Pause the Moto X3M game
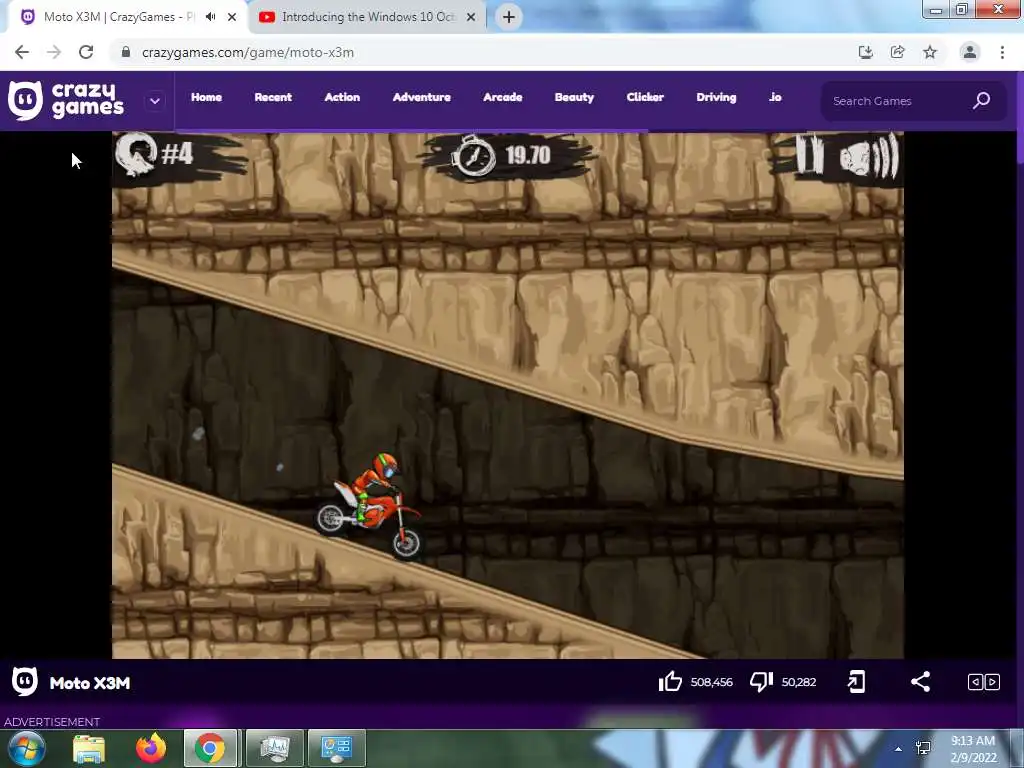1024x768 pixels. 809,154
